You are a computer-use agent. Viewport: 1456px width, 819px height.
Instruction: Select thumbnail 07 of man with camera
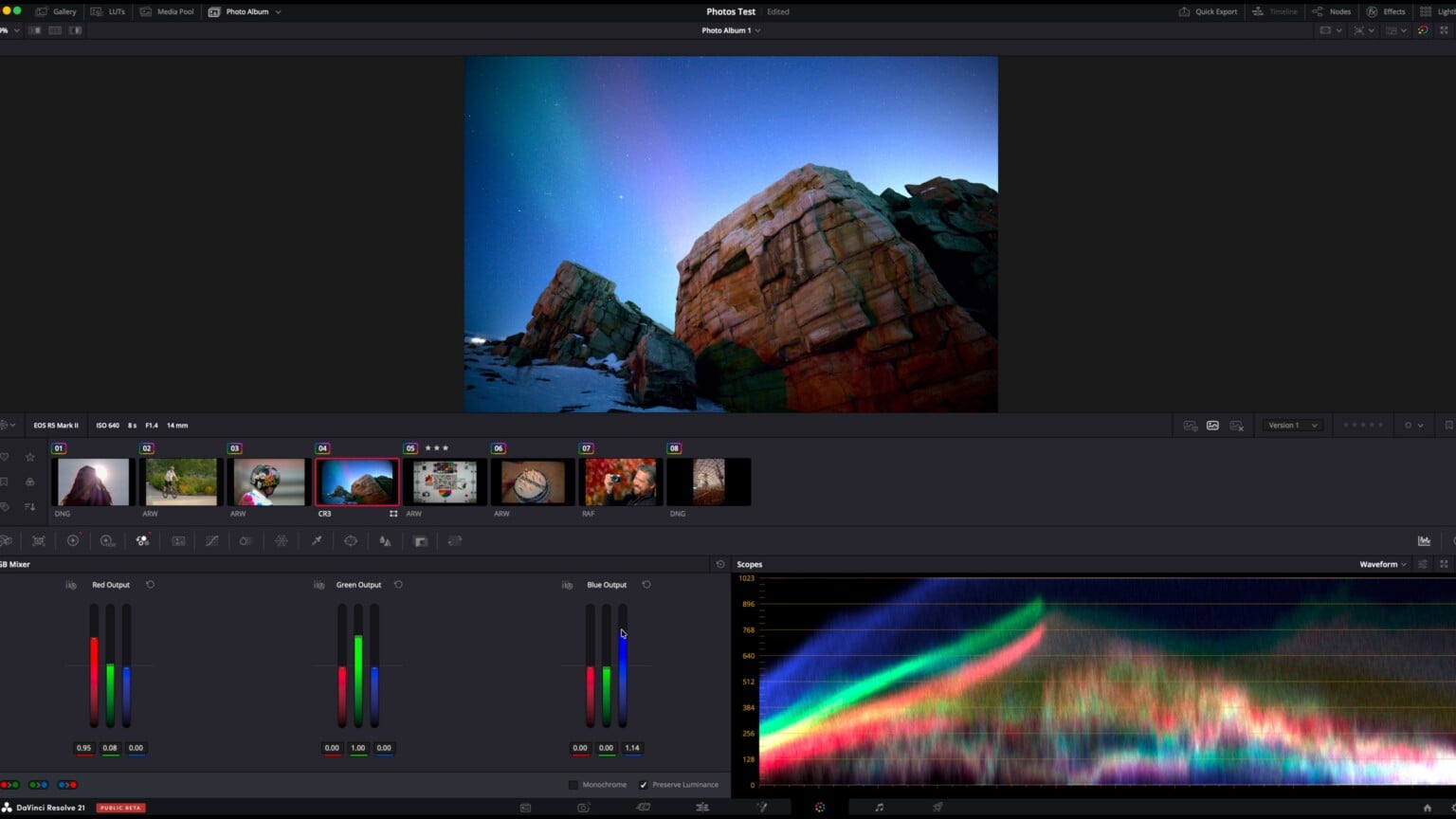coord(621,482)
